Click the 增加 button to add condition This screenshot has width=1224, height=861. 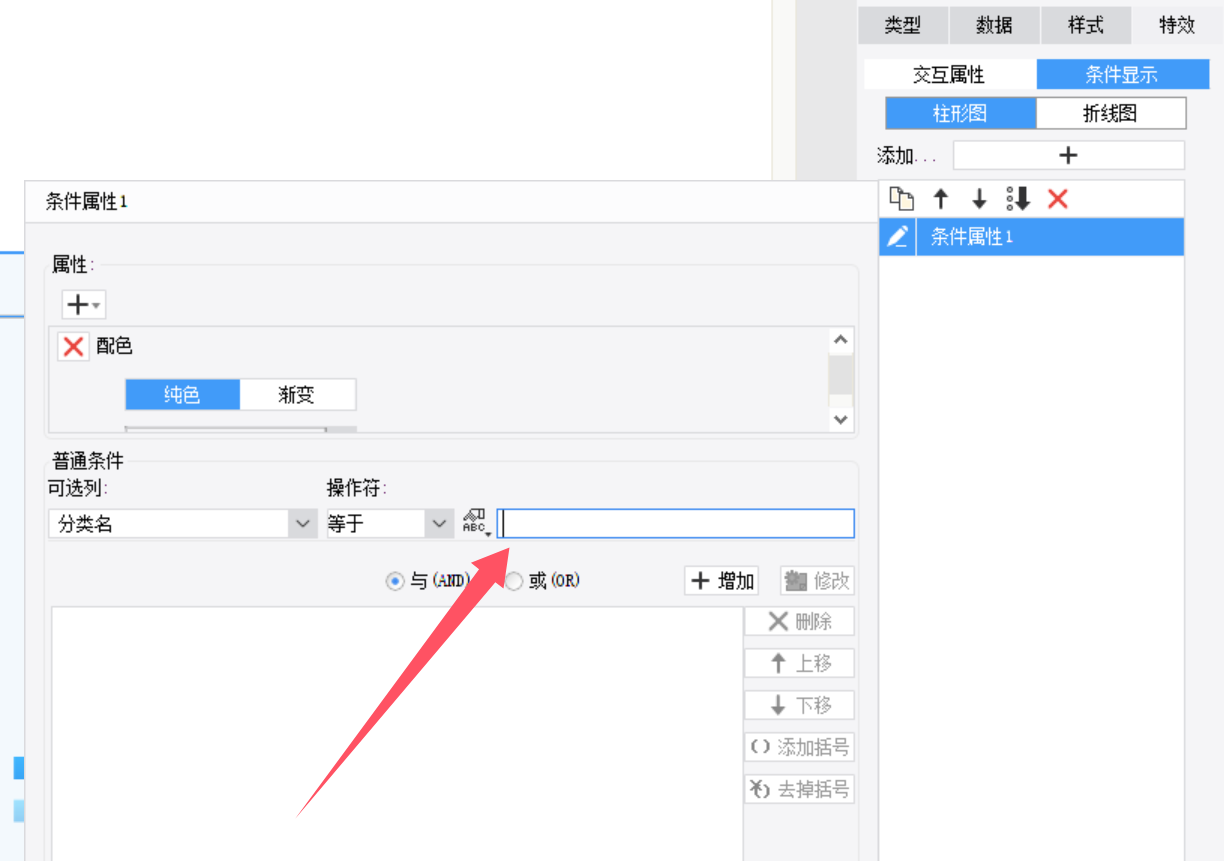[722, 581]
